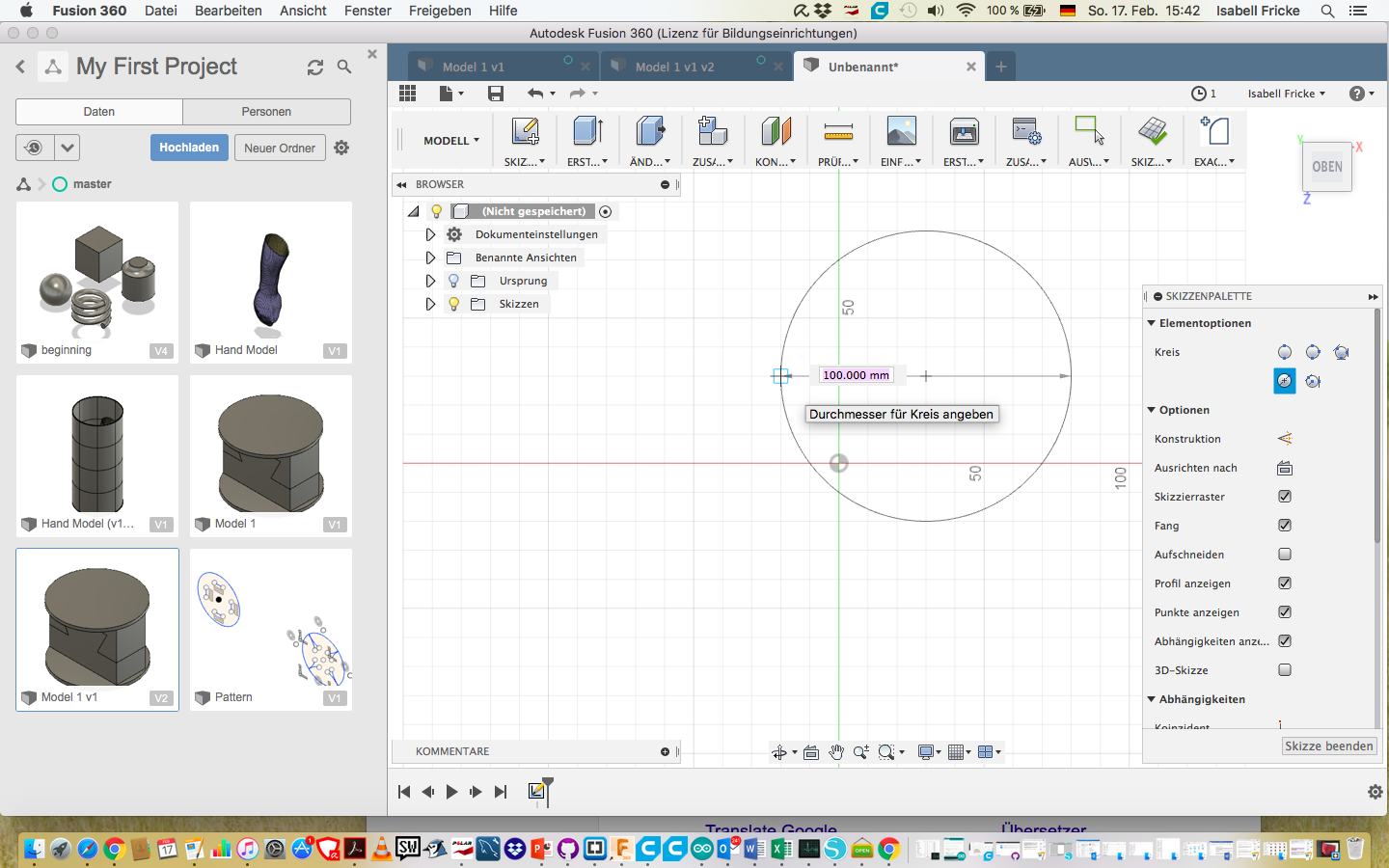Click the Hochladen upload button
The image size is (1389, 868).
[x=189, y=148]
